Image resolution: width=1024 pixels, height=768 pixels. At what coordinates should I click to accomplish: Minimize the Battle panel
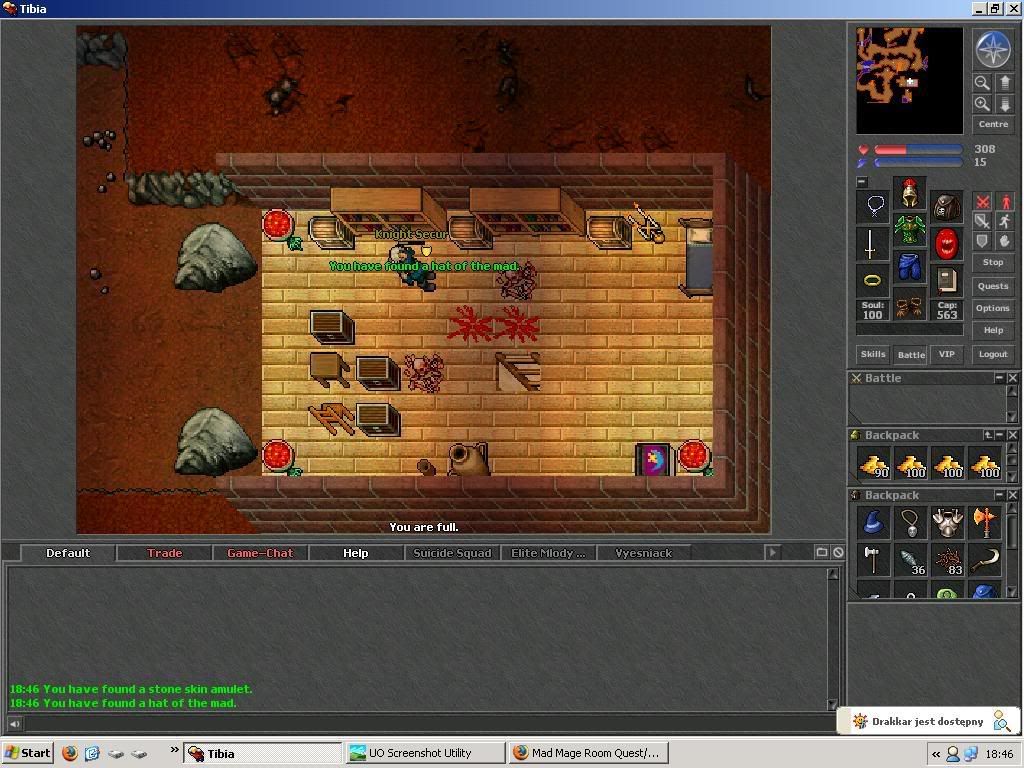999,378
